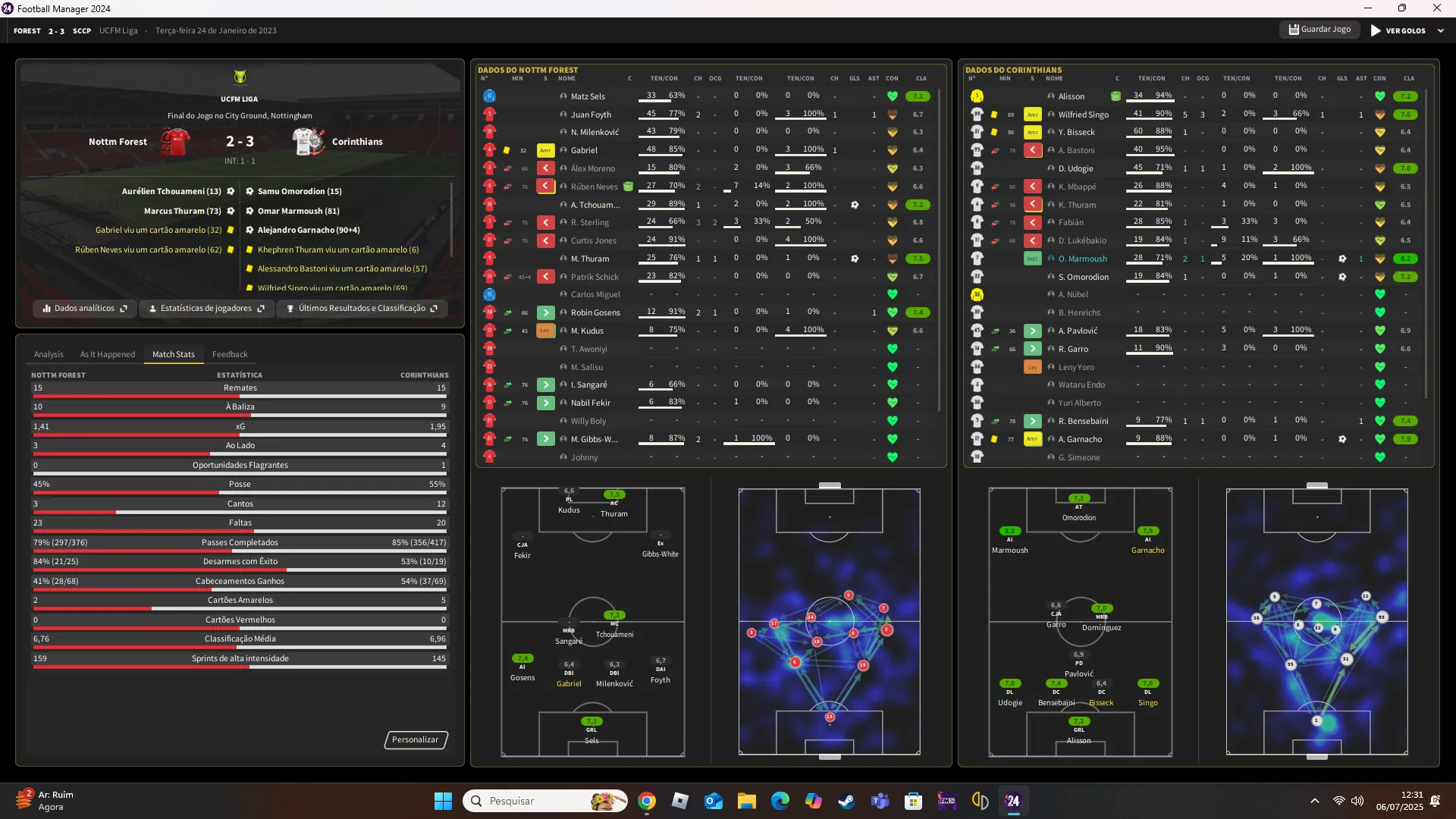Click Wilfried Singo yellow card Amr badge

click(x=1032, y=115)
